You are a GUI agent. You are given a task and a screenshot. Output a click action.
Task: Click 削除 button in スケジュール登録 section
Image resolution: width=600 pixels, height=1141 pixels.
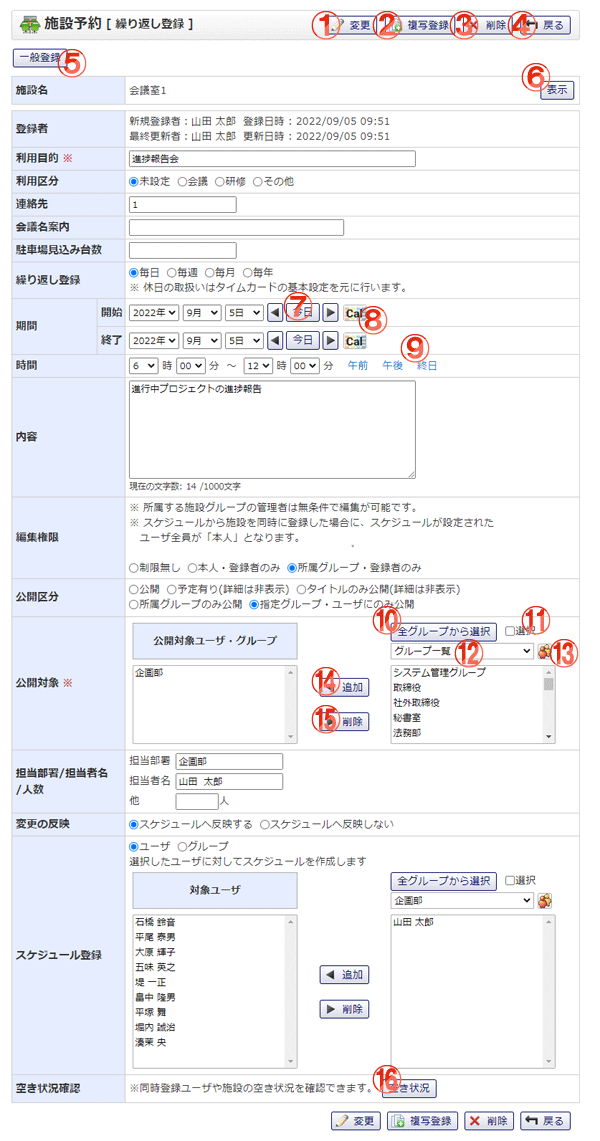click(x=345, y=1009)
